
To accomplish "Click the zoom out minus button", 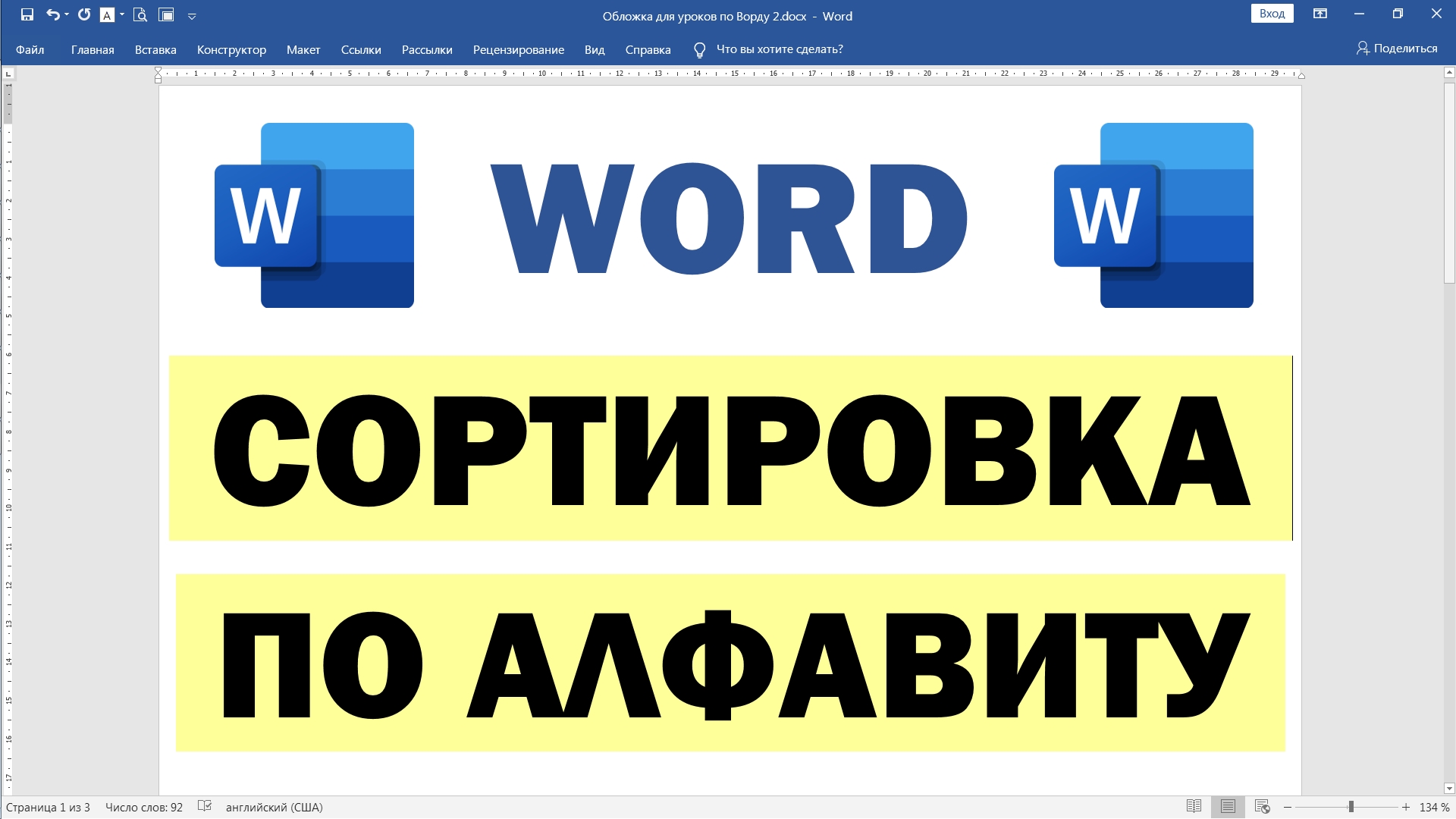I will tap(1288, 808).
